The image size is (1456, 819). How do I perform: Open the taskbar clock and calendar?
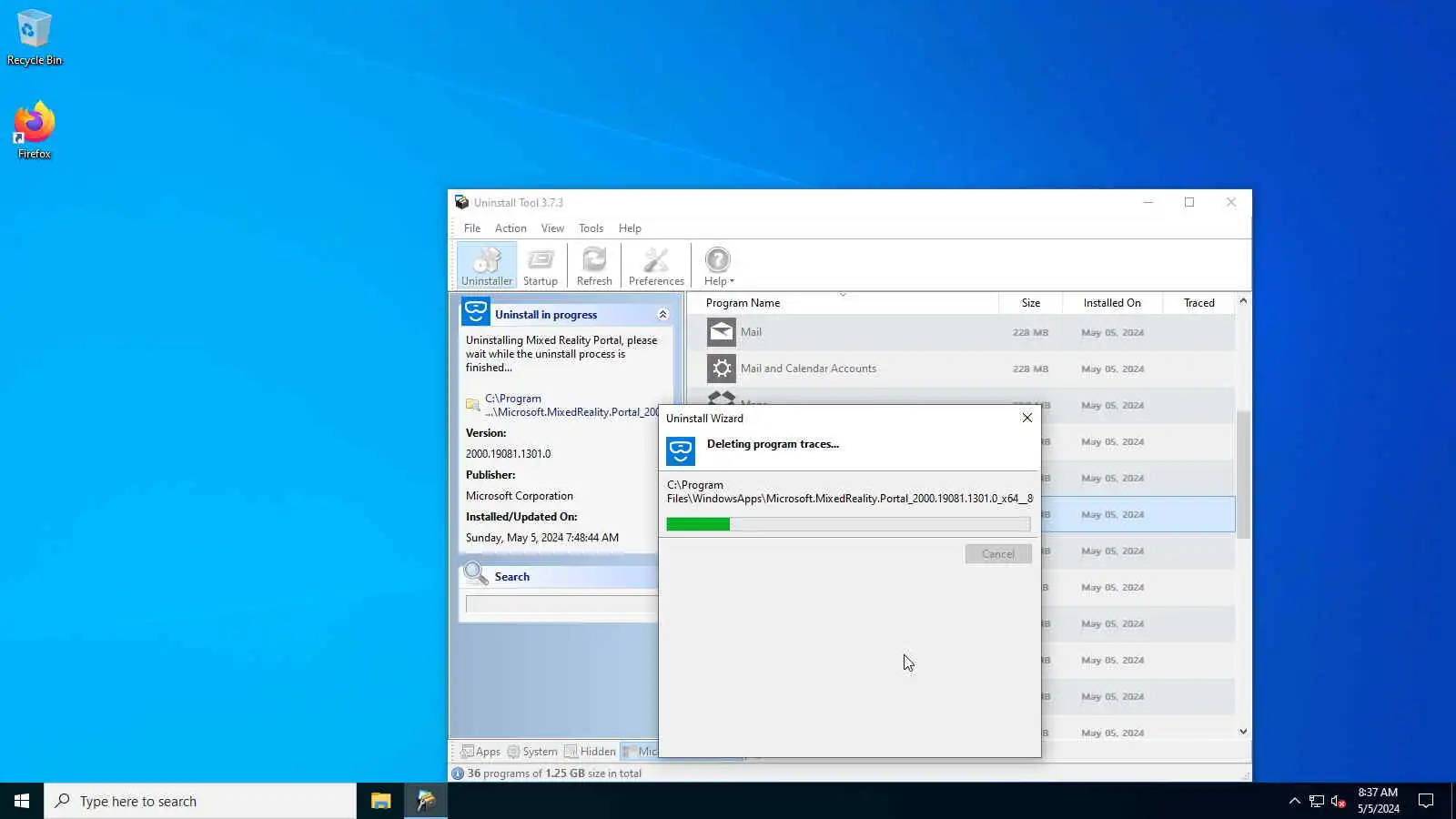pos(1378,801)
